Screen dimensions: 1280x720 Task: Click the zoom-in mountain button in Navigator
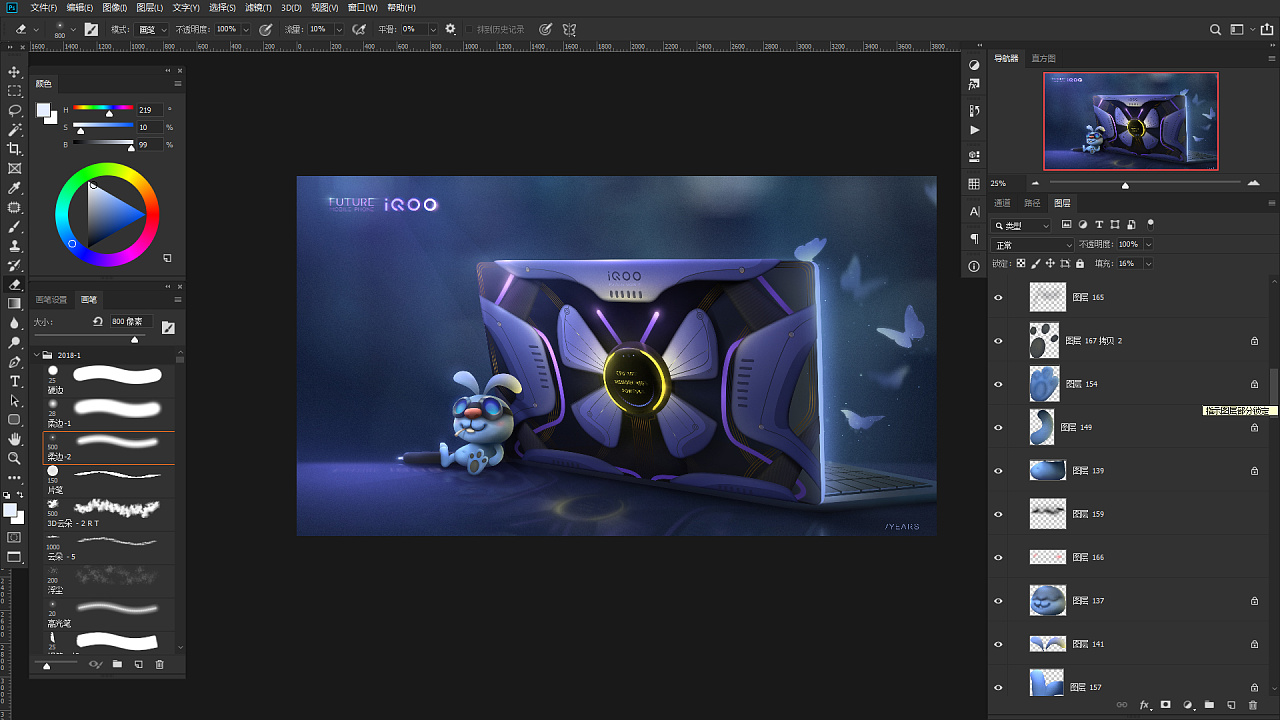[x=1254, y=183]
